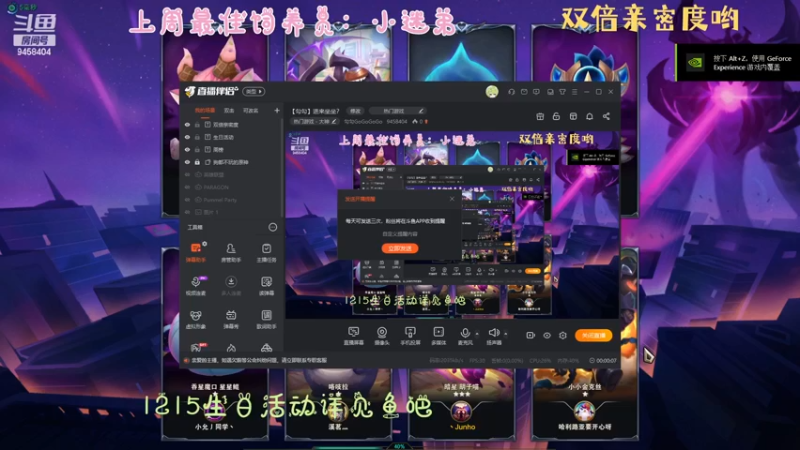Open the share icon below the title bar
Viewport: 800px width, 450px height.
point(606,116)
